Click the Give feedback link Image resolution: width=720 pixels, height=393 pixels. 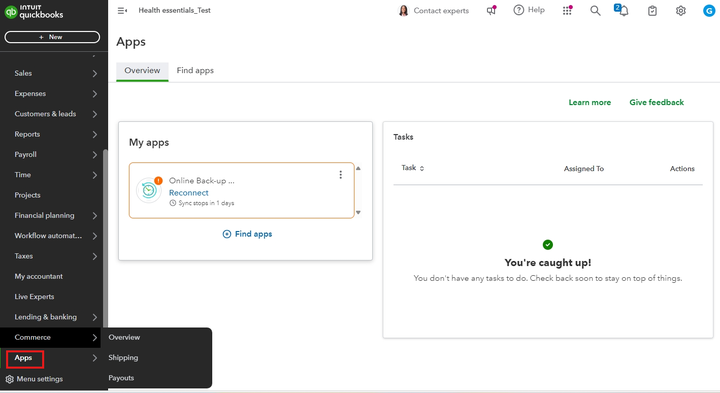coord(657,102)
